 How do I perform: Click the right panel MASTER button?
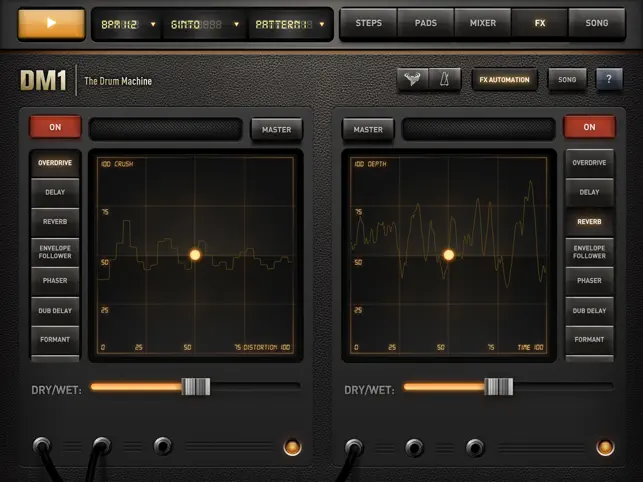[x=368, y=130]
